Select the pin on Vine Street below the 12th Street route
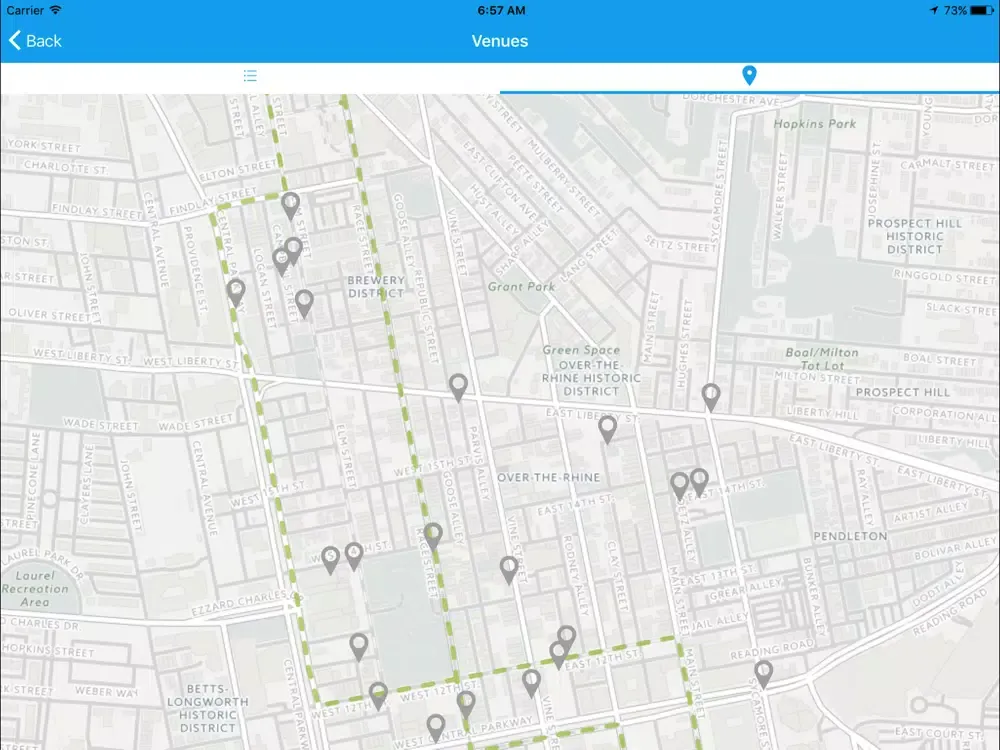The height and width of the screenshot is (750, 1000). click(x=531, y=683)
